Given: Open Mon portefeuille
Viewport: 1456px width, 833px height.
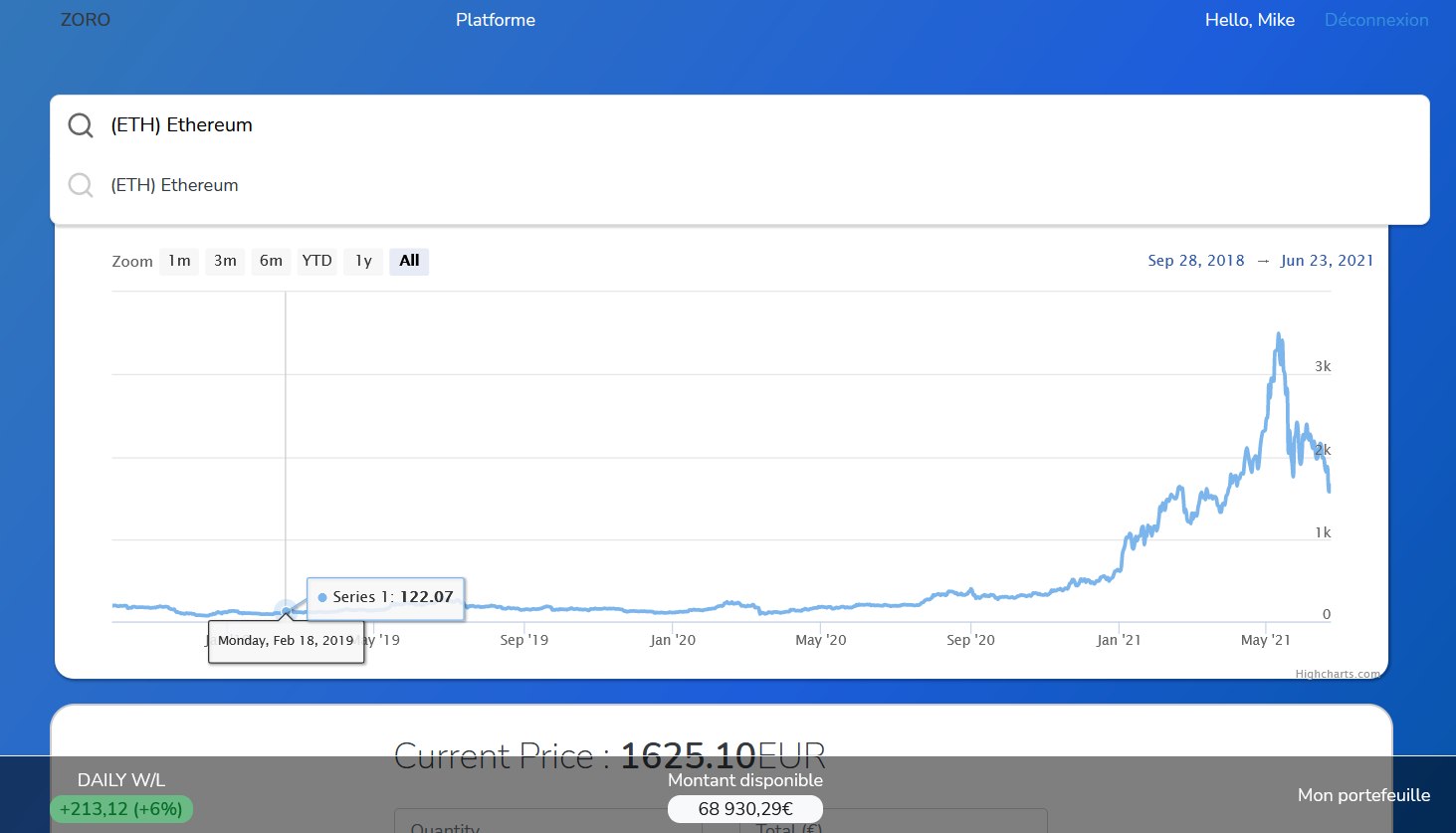Looking at the screenshot, I should pyautogui.click(x=1363, y=795).
